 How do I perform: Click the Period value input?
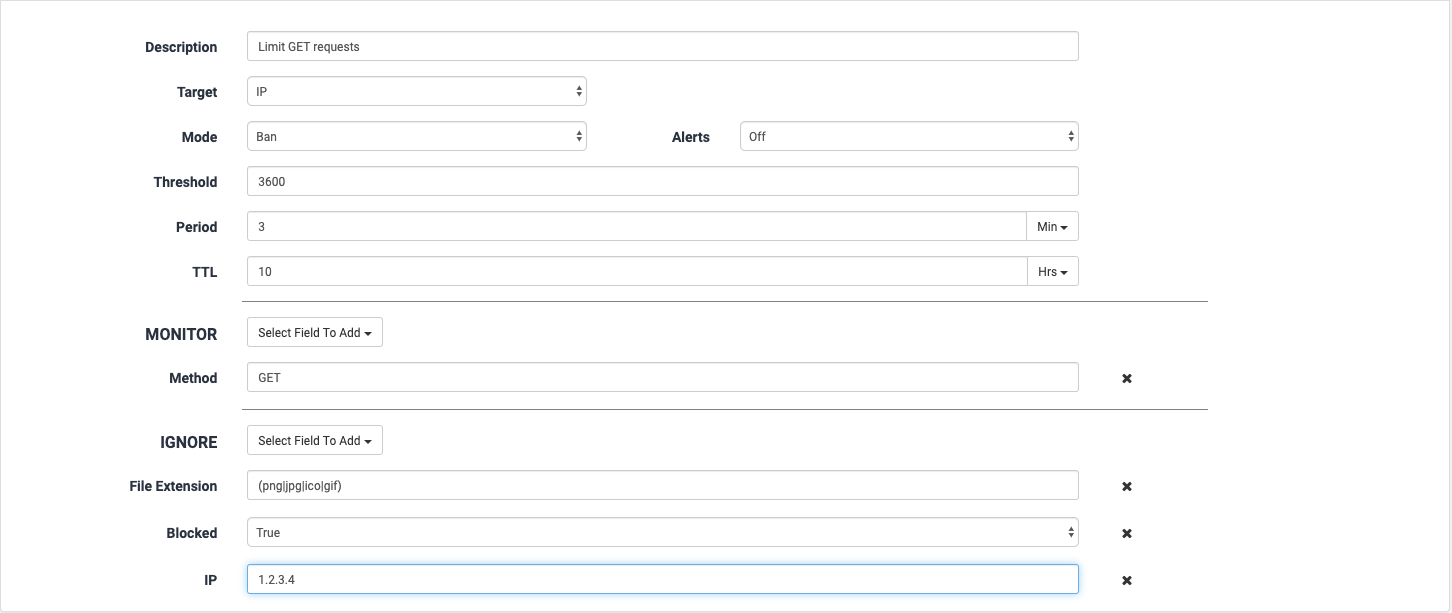[x=636, y=227]
